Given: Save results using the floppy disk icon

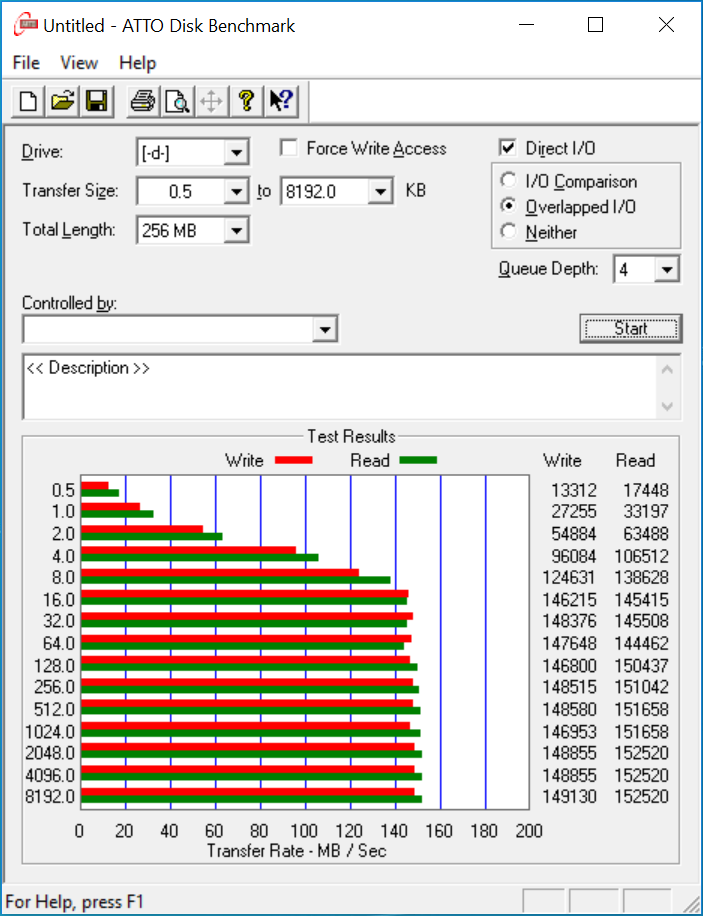Looking at the screenshot, I should 97,102.
